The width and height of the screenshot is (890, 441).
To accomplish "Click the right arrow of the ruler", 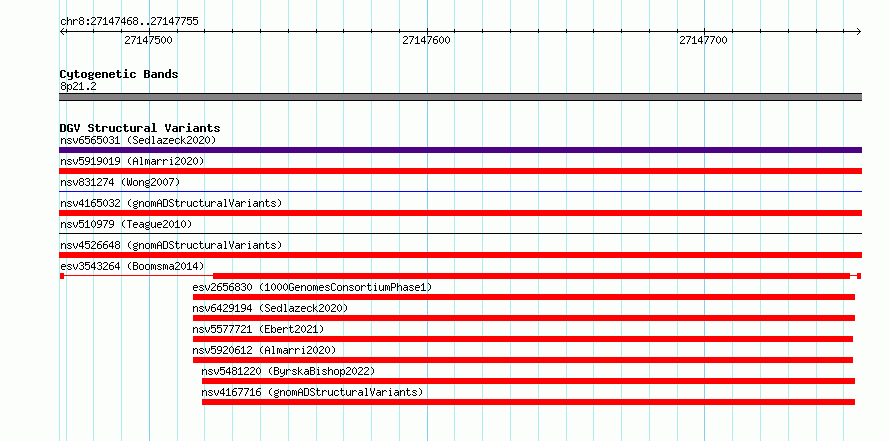I will point(859,31).
